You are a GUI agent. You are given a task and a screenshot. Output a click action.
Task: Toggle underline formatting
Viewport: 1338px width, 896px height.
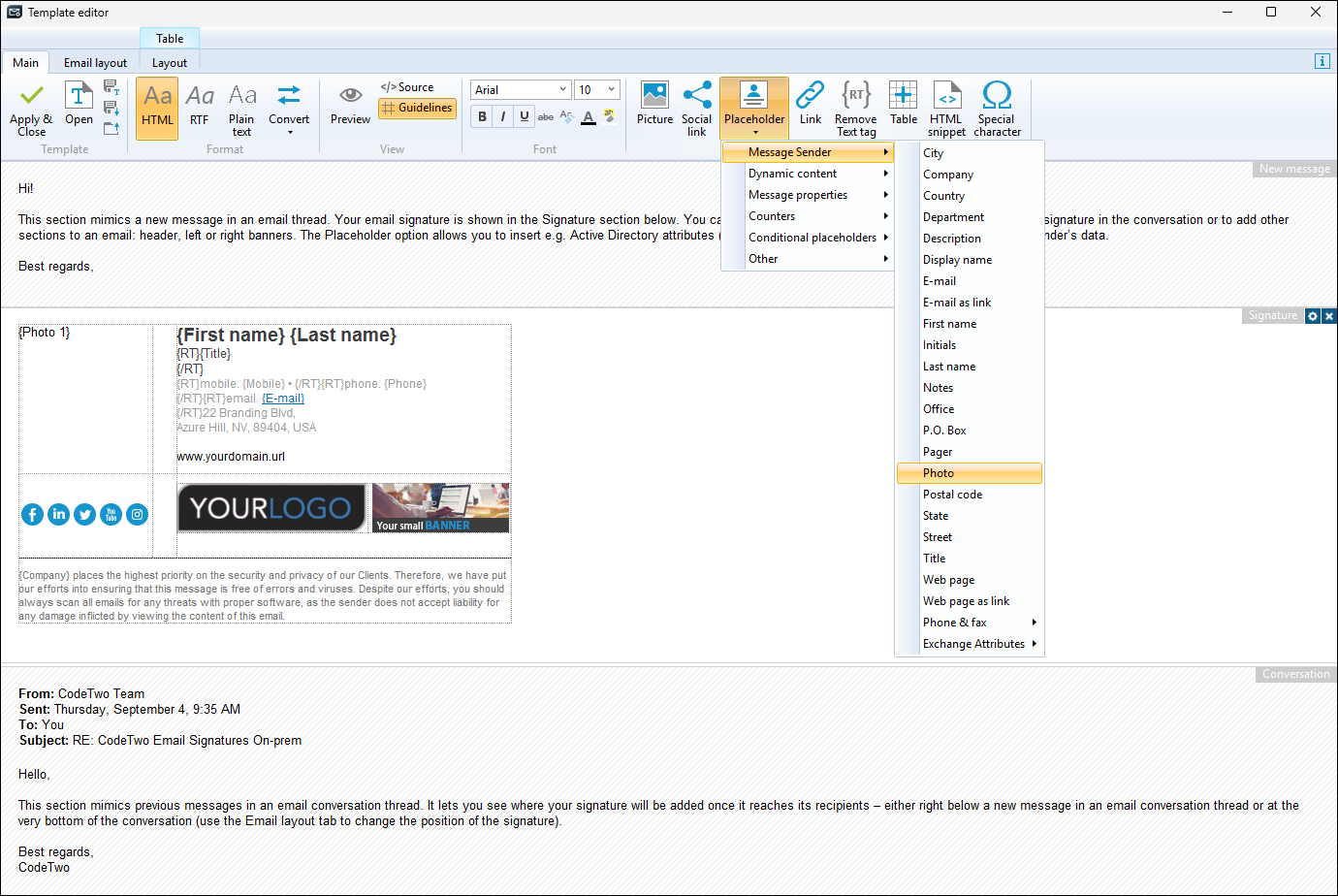pyautogui.click(x=525, y=116)
